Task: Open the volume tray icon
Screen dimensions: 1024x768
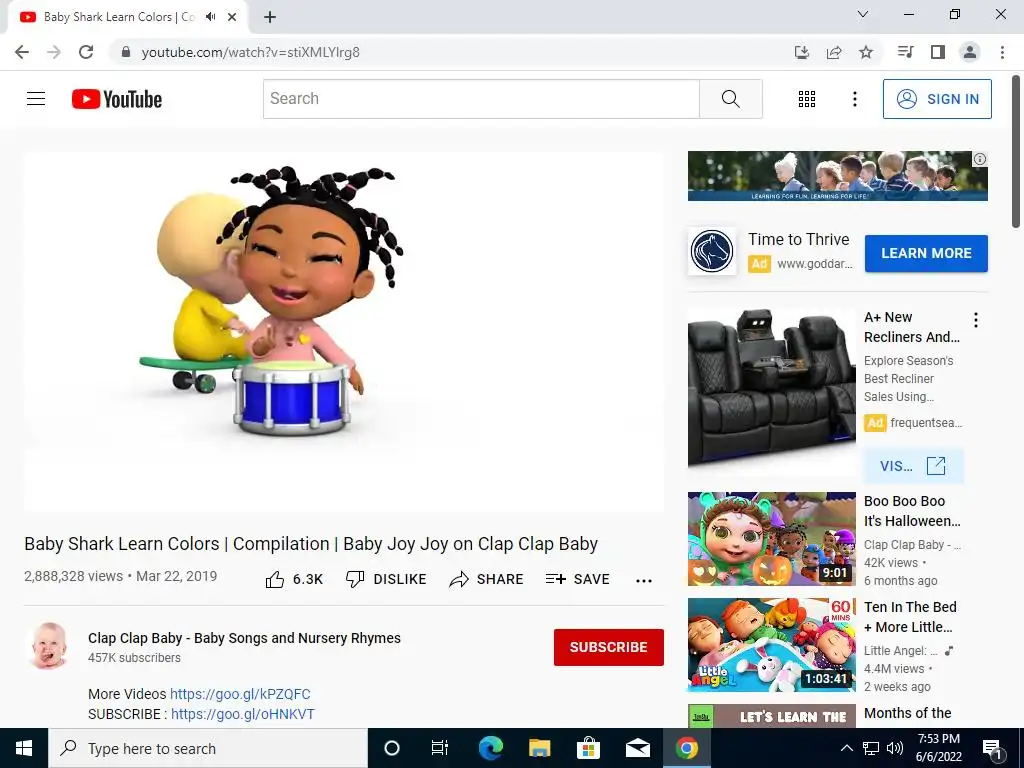Action: pyautogui.click(x=895, y=748)
